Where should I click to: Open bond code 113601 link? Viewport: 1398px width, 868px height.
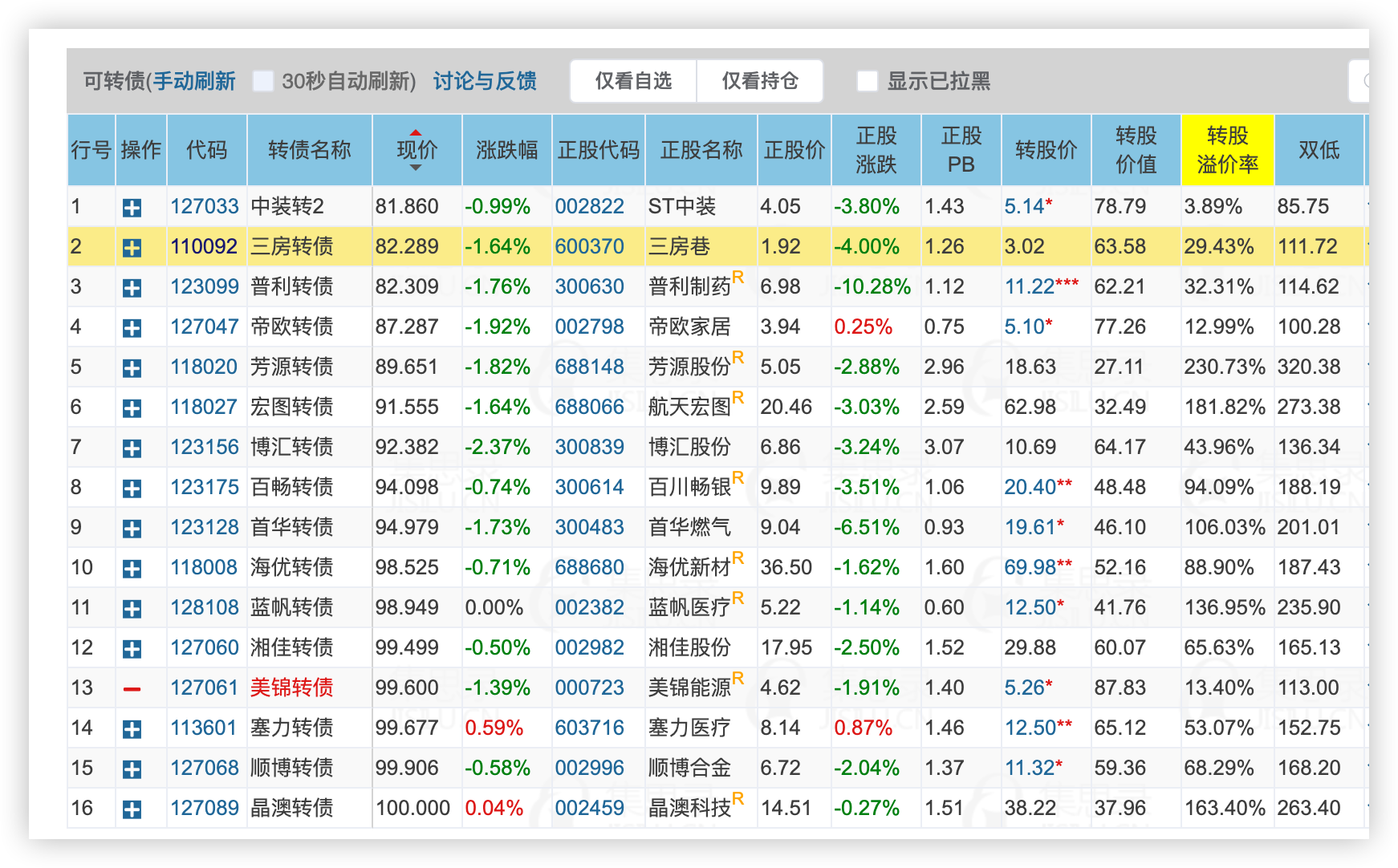pos(204,728)
